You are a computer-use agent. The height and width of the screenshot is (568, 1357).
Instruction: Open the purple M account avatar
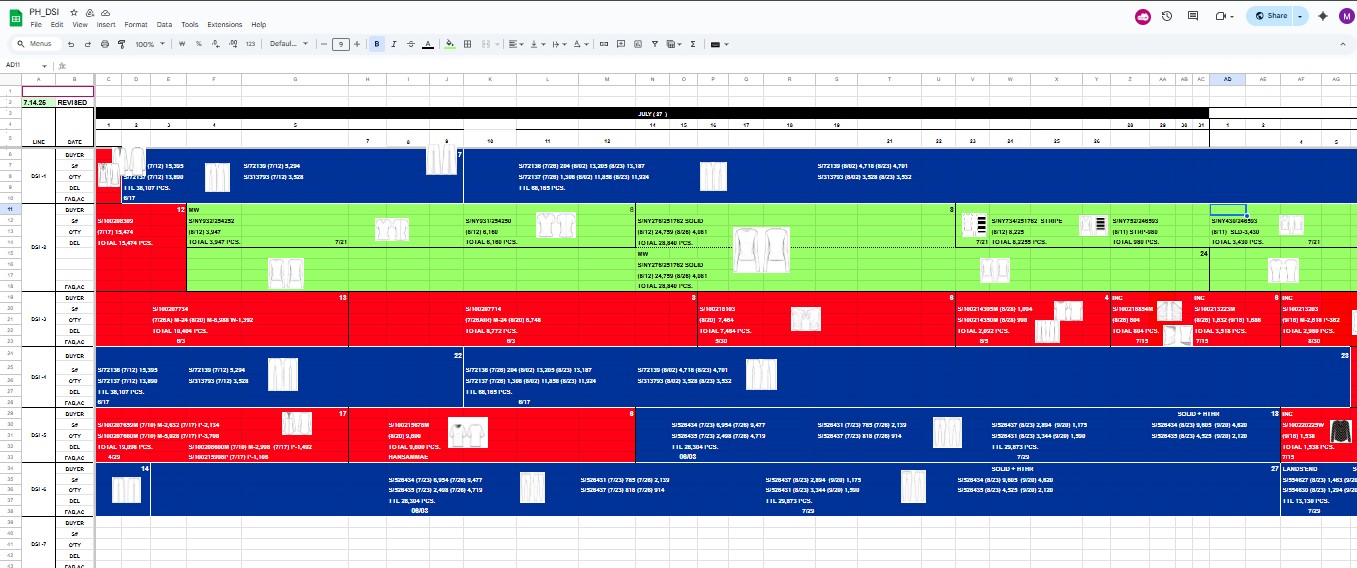point(1346,16)
